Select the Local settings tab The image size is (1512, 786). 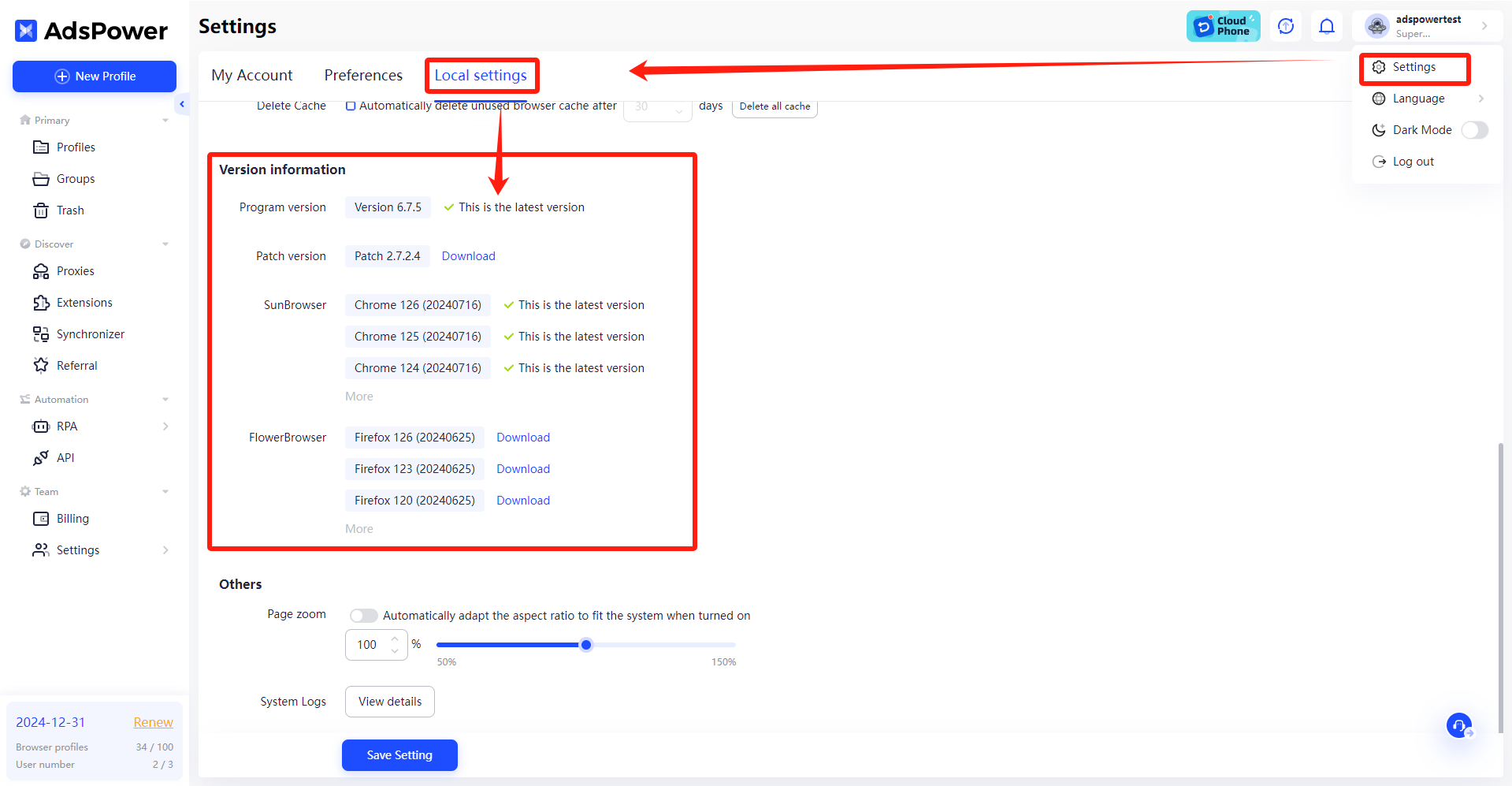[x=481, y=76]
